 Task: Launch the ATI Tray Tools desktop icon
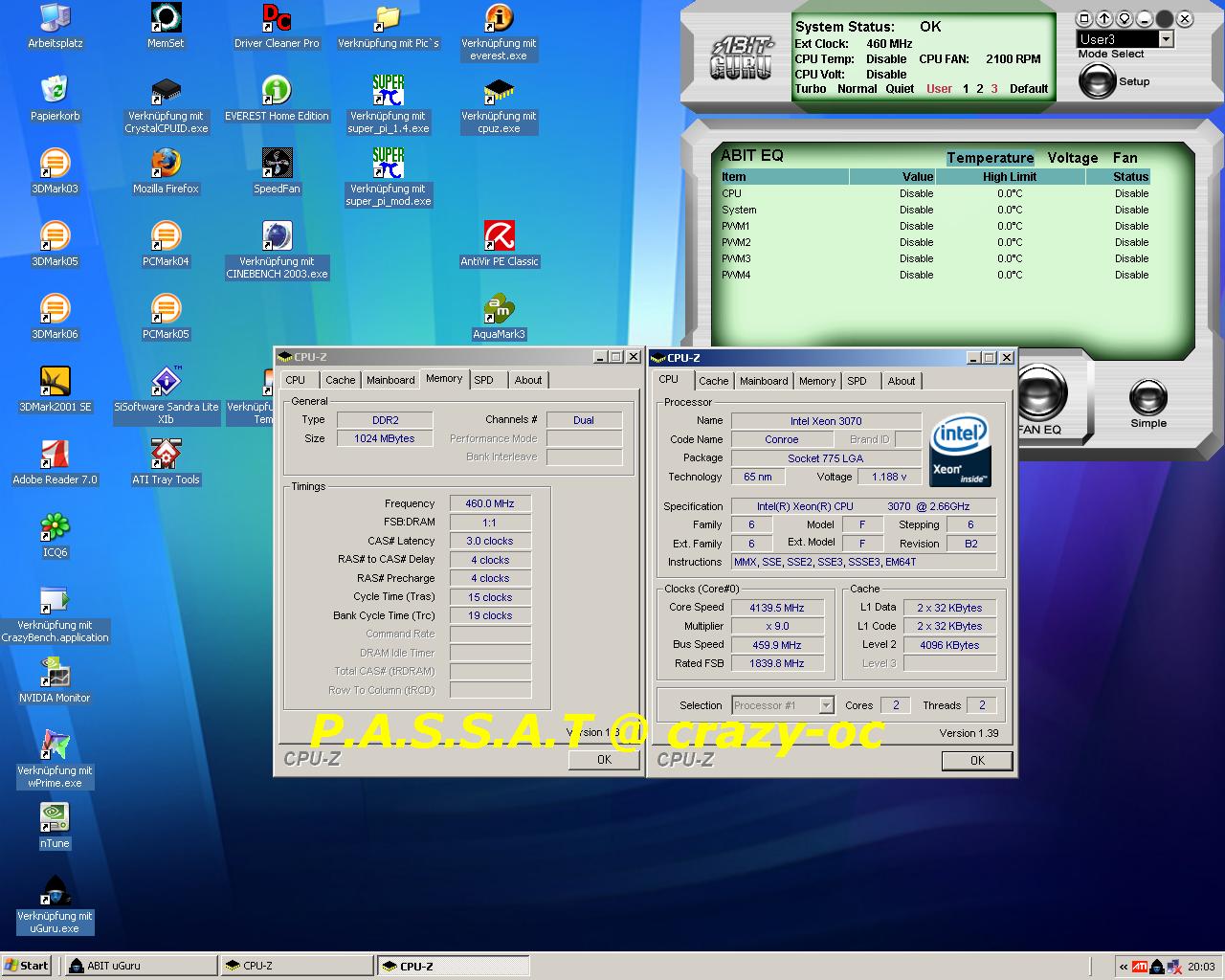[166, 462]
